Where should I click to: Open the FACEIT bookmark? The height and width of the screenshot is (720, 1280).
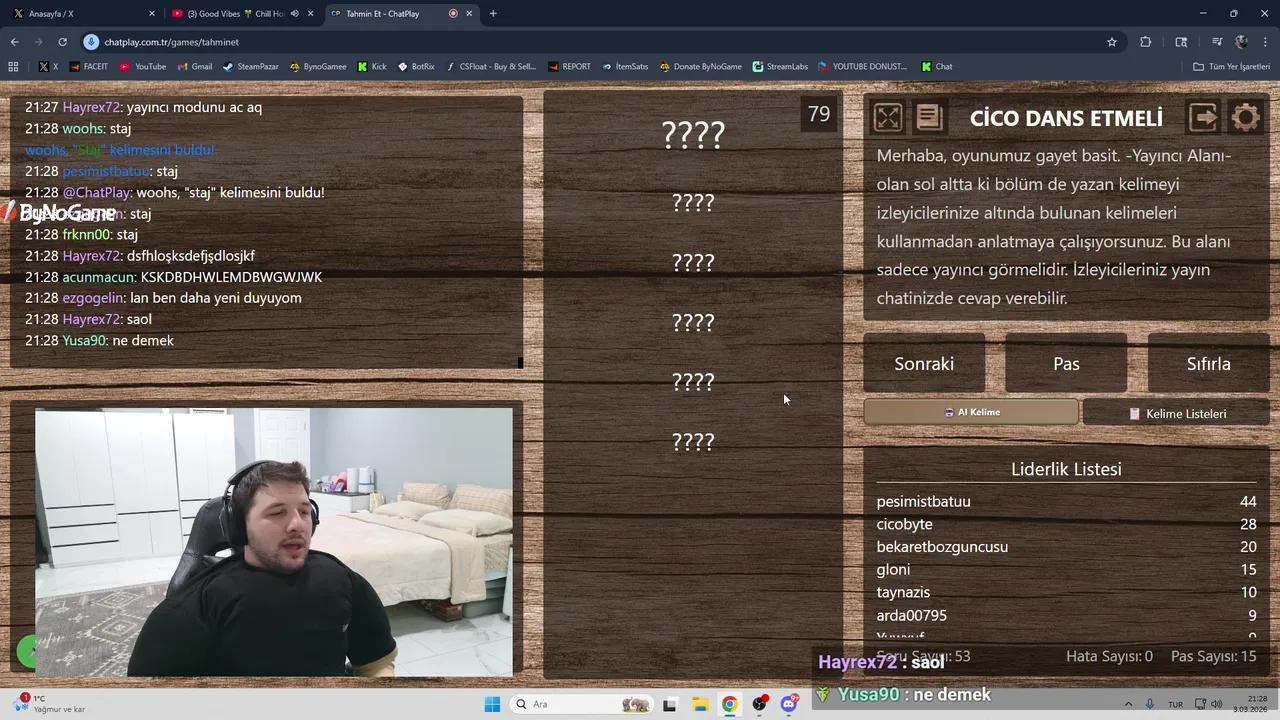pyautogui.click(x=88, y=67)
